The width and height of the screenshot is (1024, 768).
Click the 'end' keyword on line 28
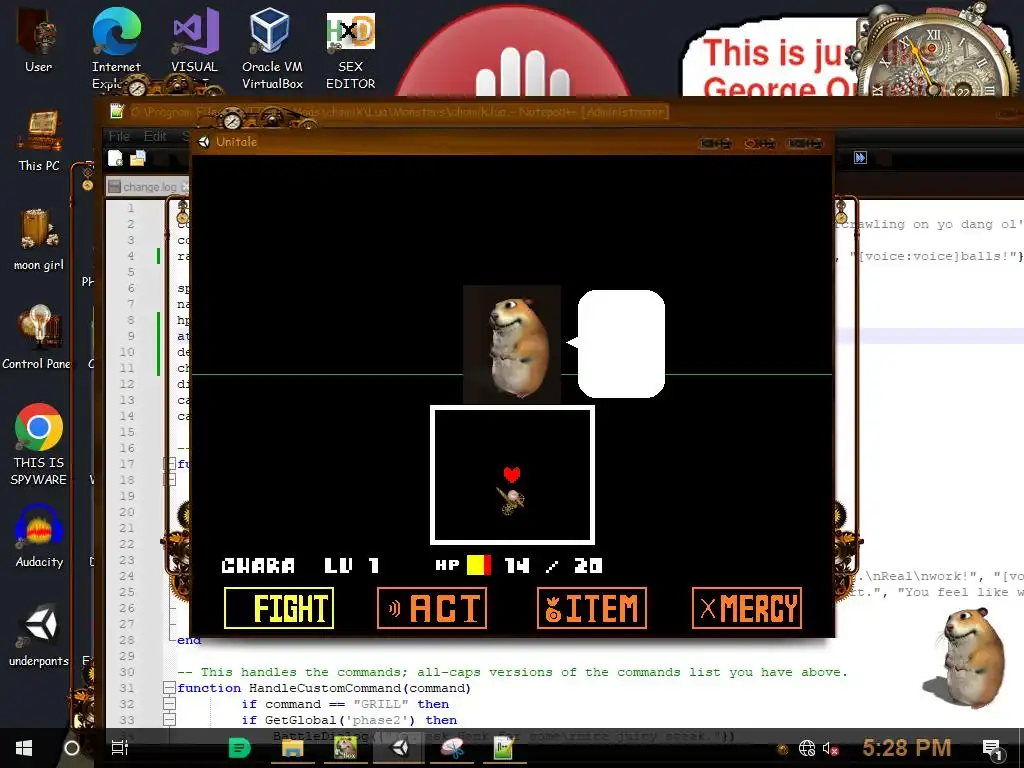(x=189, y=640)
